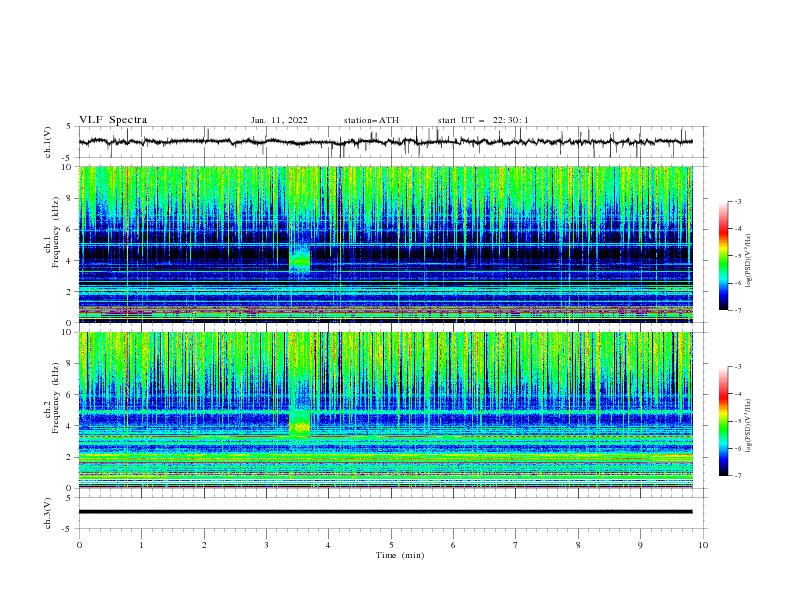This screenshot has height=612, width=792.
Task: Click the "-7" label on ch.2 colorbar
Action: [737, 475]
